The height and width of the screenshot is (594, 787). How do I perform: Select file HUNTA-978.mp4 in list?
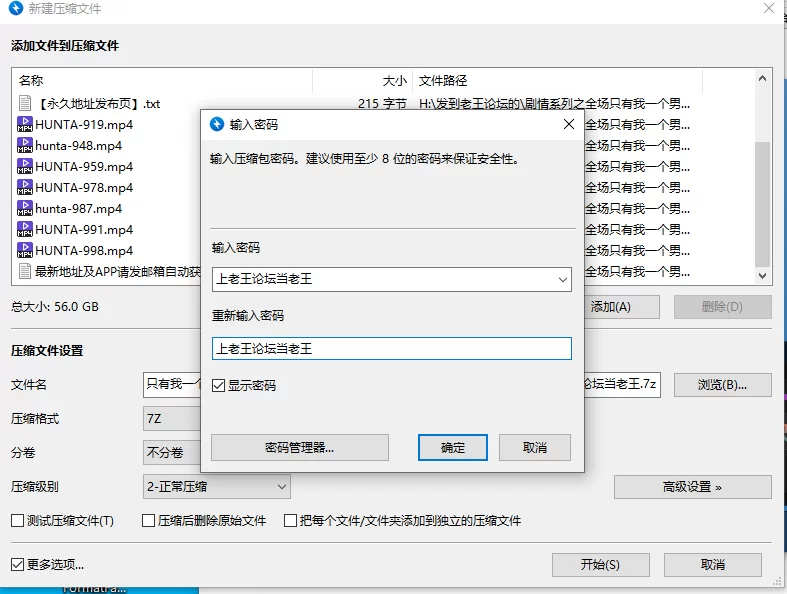point(84,188)
